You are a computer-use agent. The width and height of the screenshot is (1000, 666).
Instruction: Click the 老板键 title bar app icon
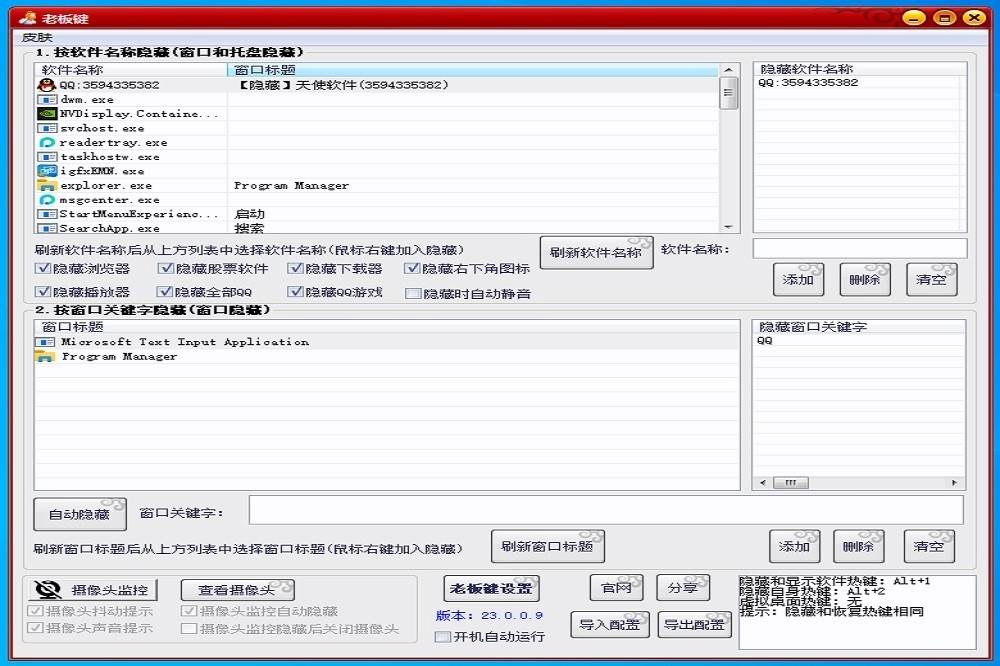[x=27, y=17]
